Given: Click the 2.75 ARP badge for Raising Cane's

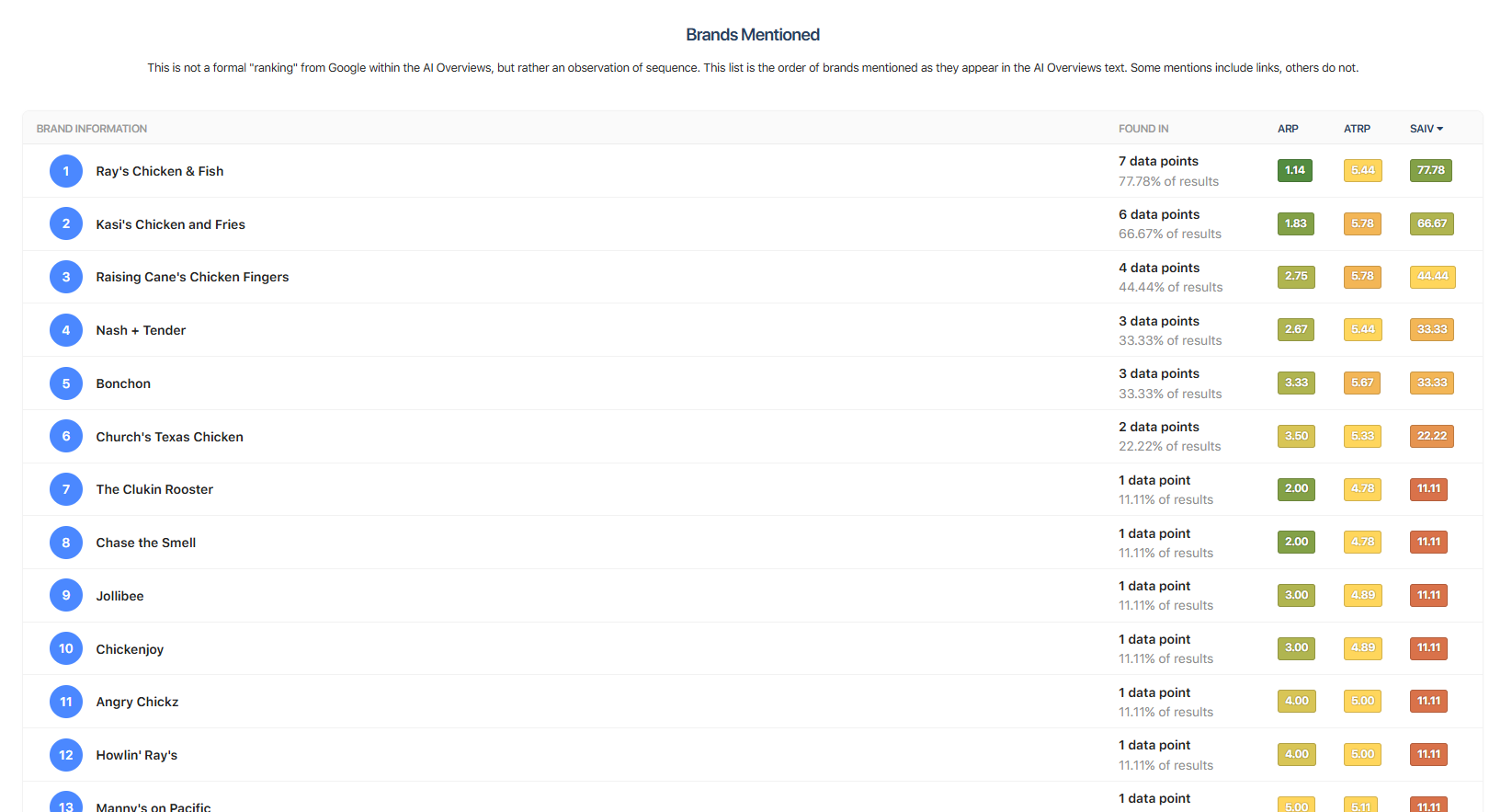Looking at the screenshot, I should 1296,277.
